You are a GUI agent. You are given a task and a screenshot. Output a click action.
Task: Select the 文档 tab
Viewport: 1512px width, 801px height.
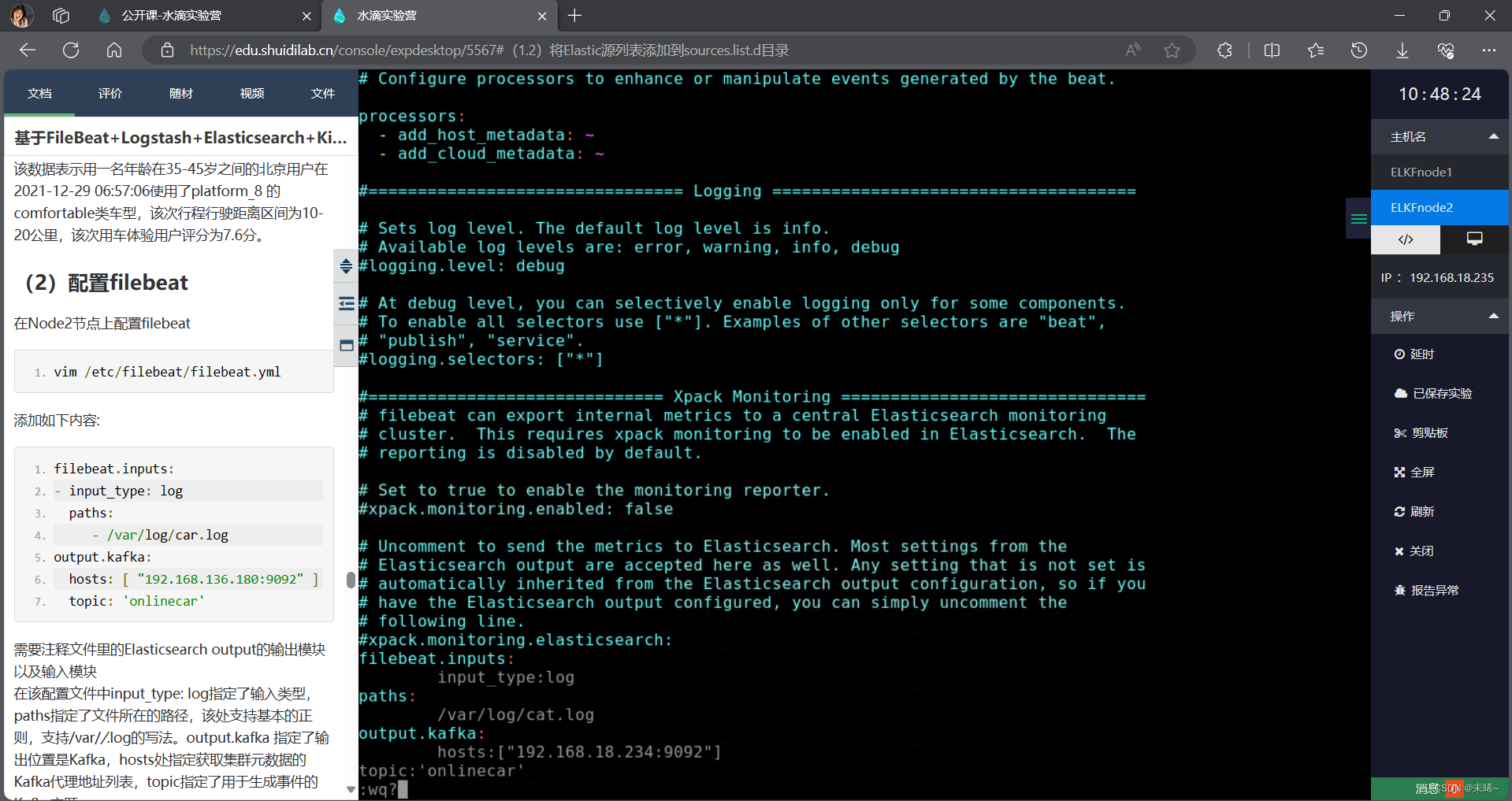pos(39,93)
